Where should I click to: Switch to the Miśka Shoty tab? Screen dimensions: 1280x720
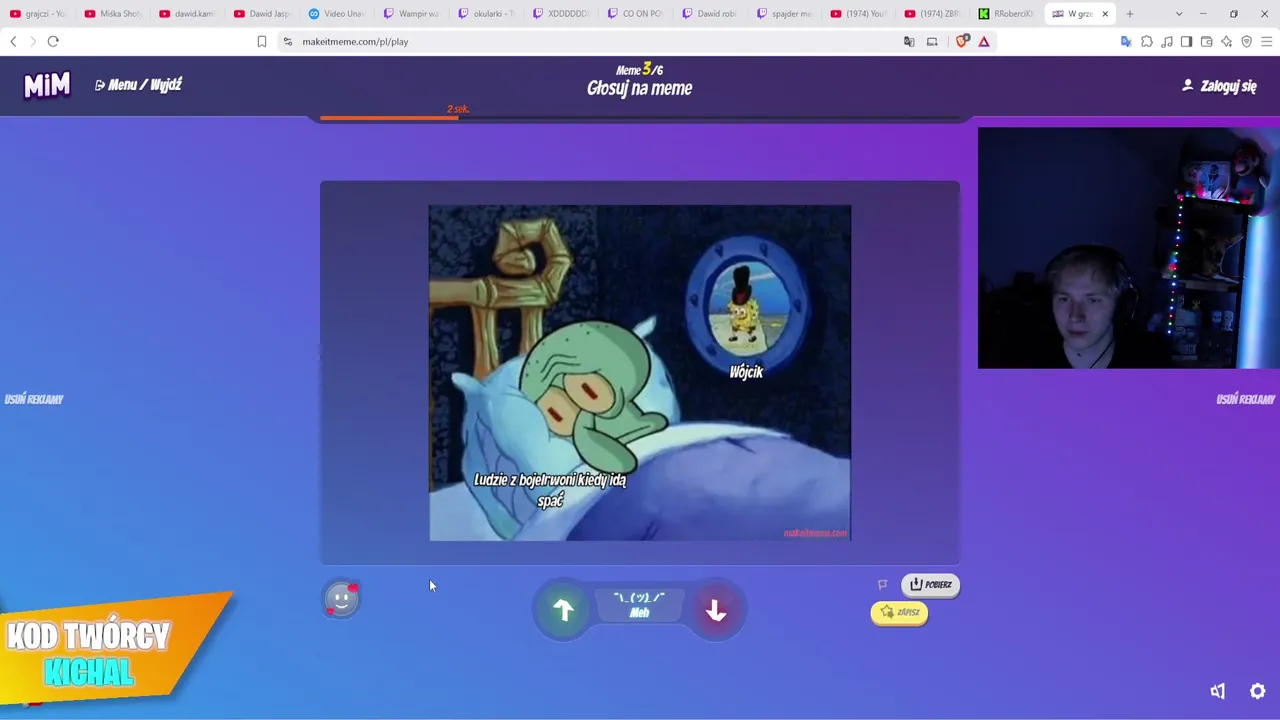(x=113, y=14)
